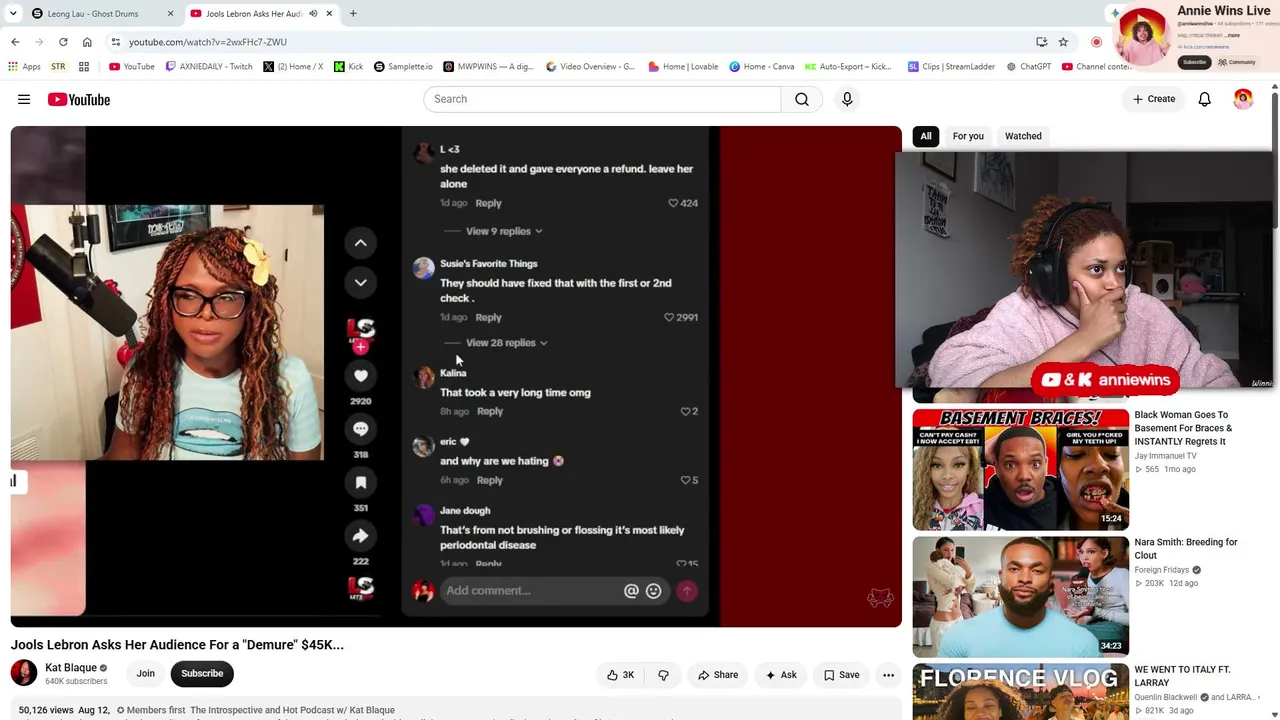This screenshot has height=720, width=1280.
Task: Select the Watched filter chip
Action: point(1023,136)
